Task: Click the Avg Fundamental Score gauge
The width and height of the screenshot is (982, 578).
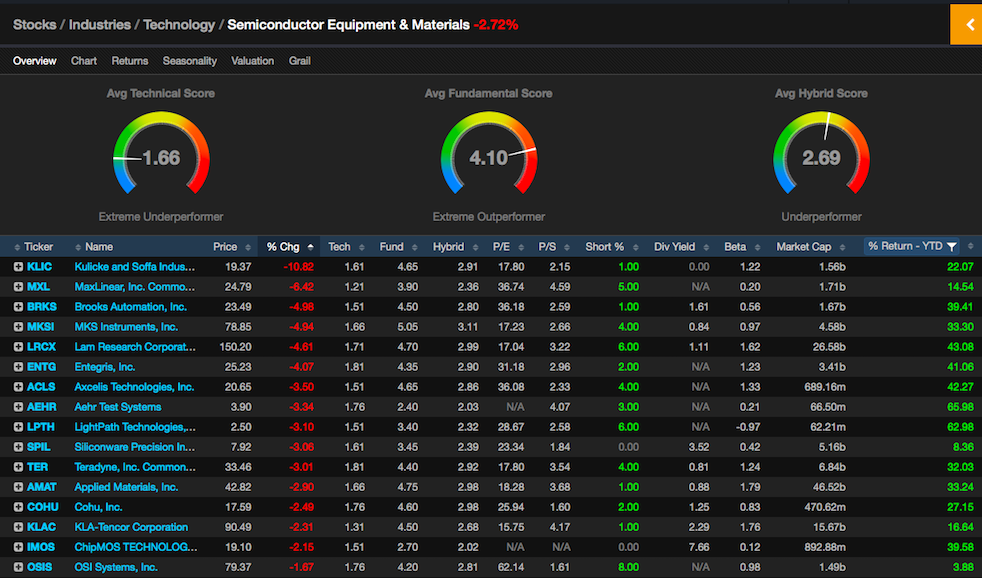Action: tap(488, 155)
